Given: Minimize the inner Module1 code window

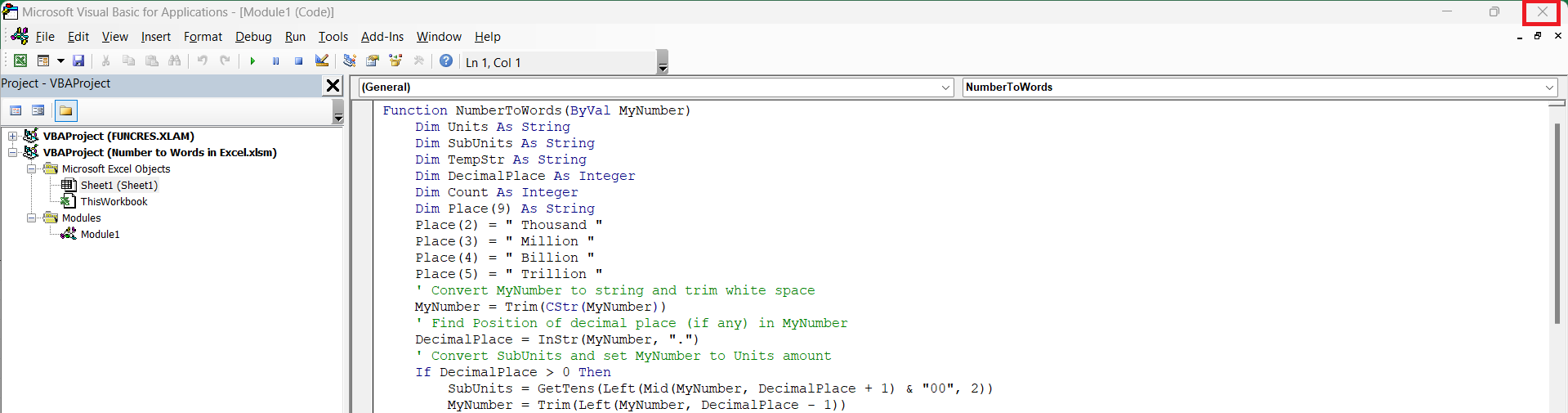Looking at the screenshot, I should pos(1519,36).
